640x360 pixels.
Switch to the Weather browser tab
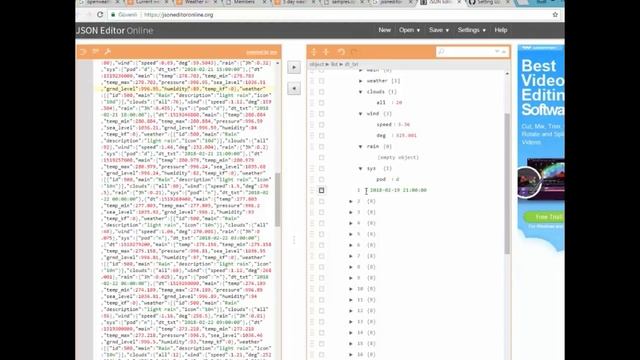196,2
